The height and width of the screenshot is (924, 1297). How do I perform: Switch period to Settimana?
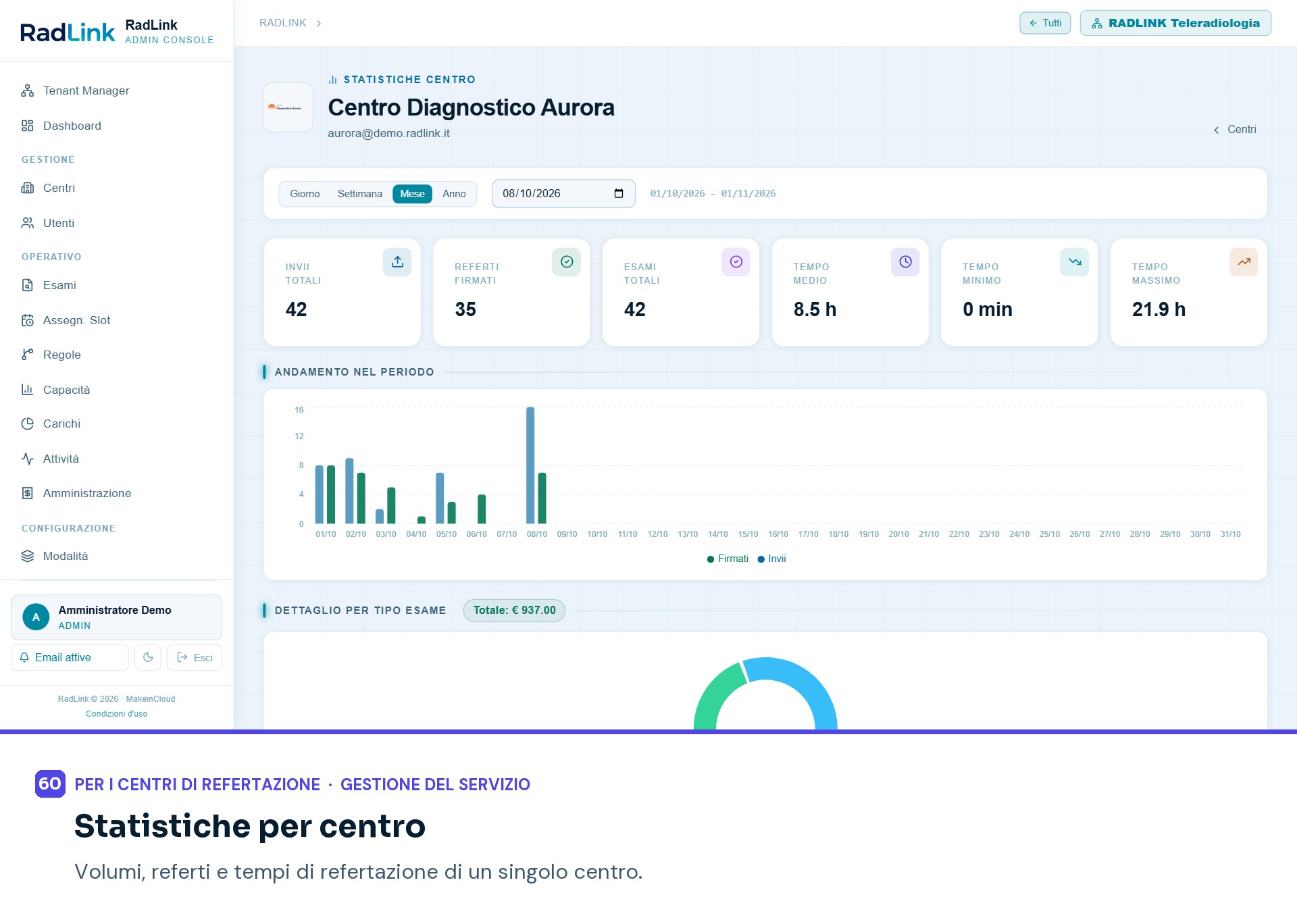(x=360, y=194)
